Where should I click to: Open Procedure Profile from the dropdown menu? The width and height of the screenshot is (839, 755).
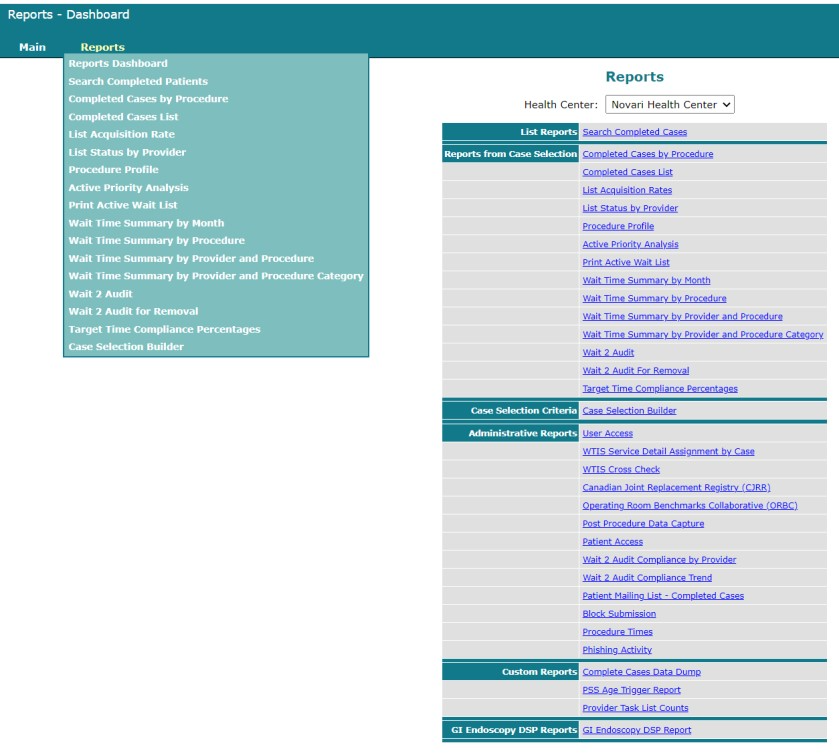[x=113, y=170]
